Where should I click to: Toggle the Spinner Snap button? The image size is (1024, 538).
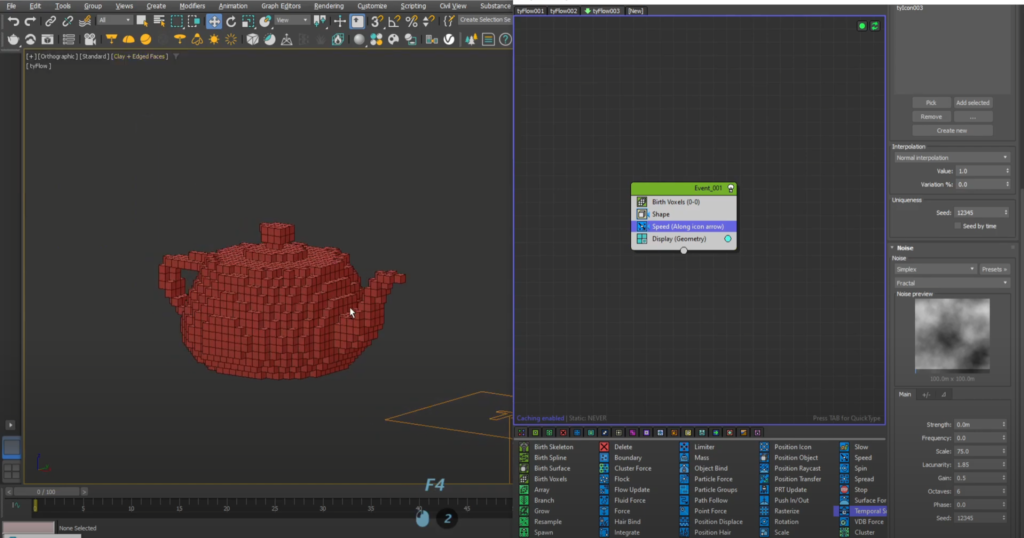click(x=428, y=22)
